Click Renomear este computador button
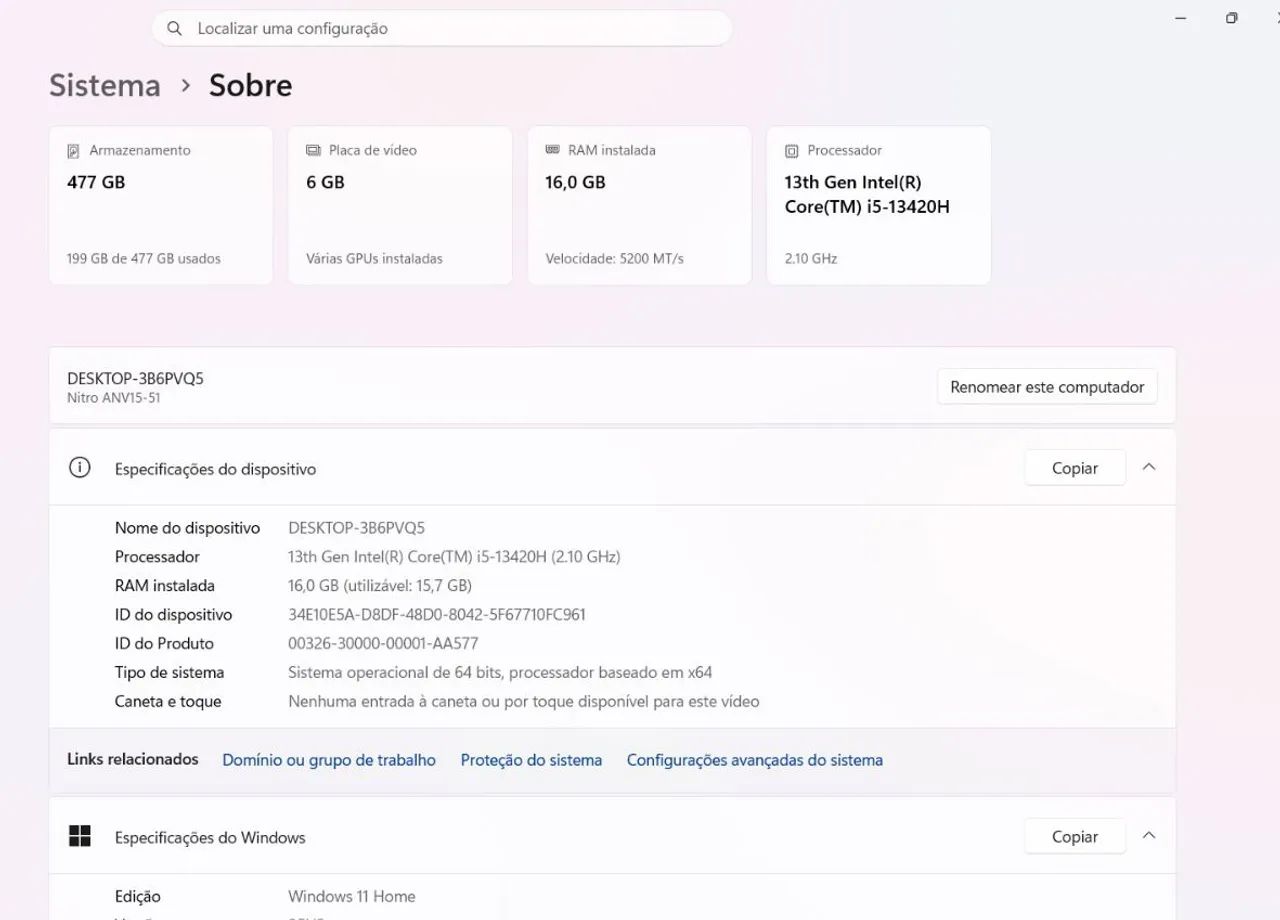The width and height of the screenshot is (1280, 920). click(x=1047, y=387)
